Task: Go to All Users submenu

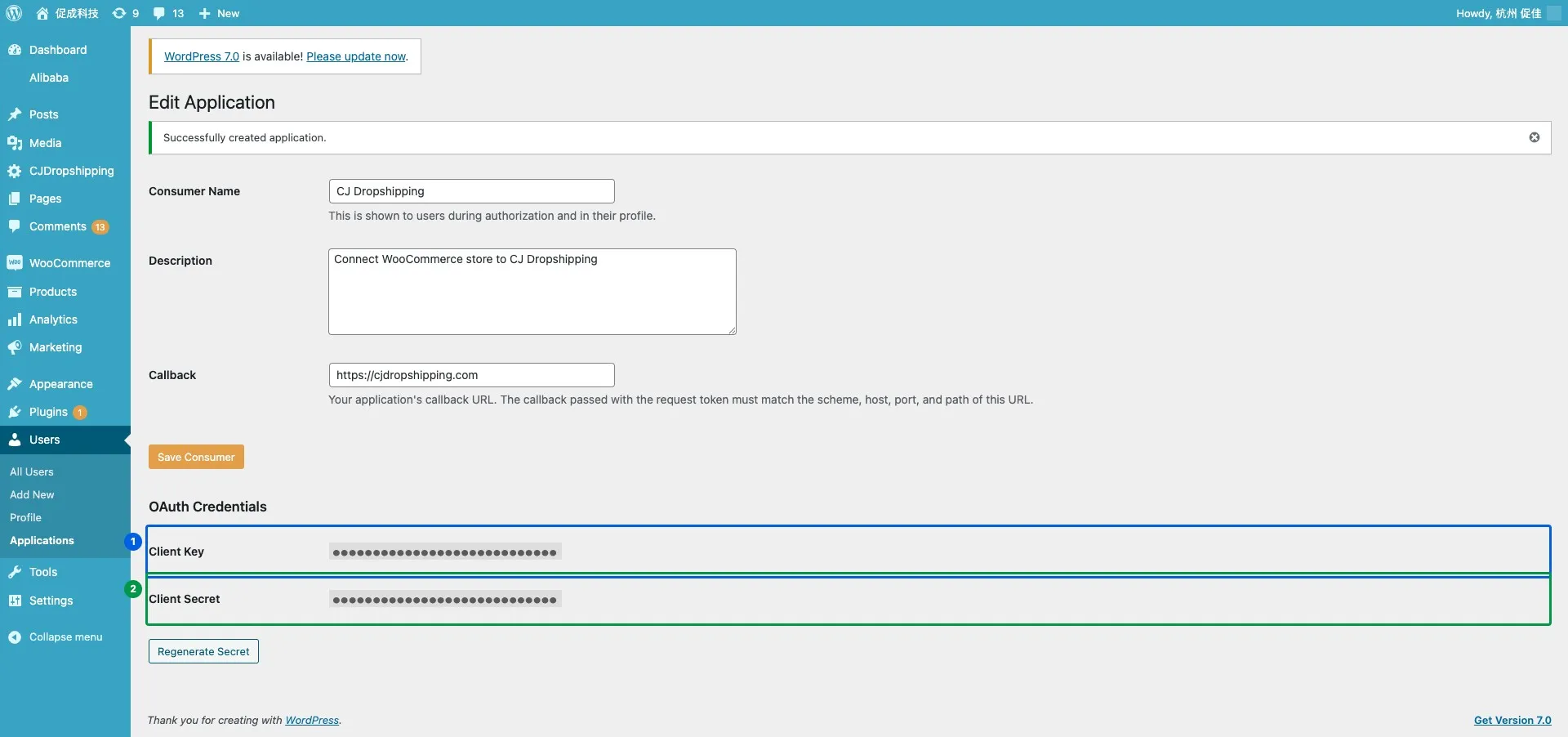Action: click(x=32, y=472)
